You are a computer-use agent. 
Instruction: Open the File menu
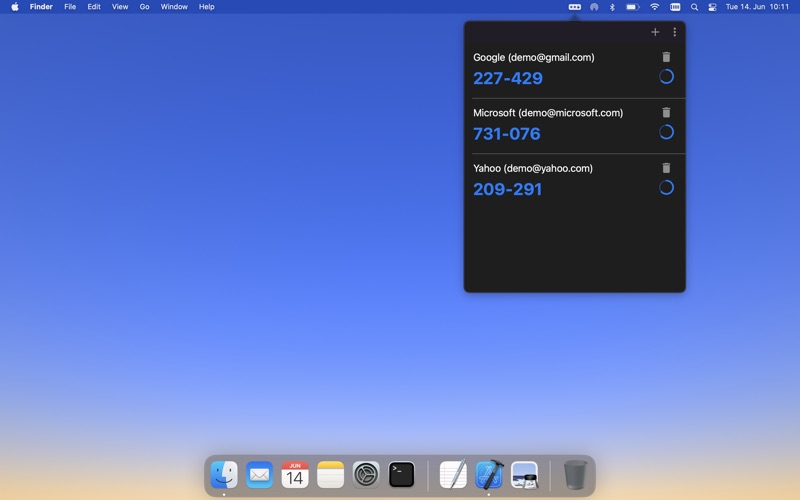tap(70, 7)
